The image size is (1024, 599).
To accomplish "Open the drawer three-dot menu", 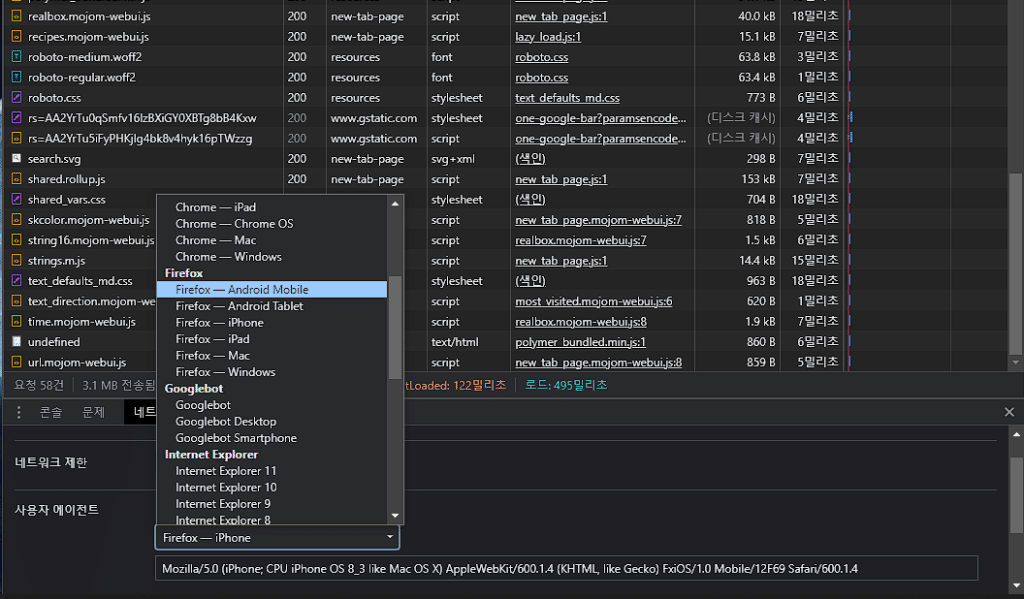I will coord(18,412).
